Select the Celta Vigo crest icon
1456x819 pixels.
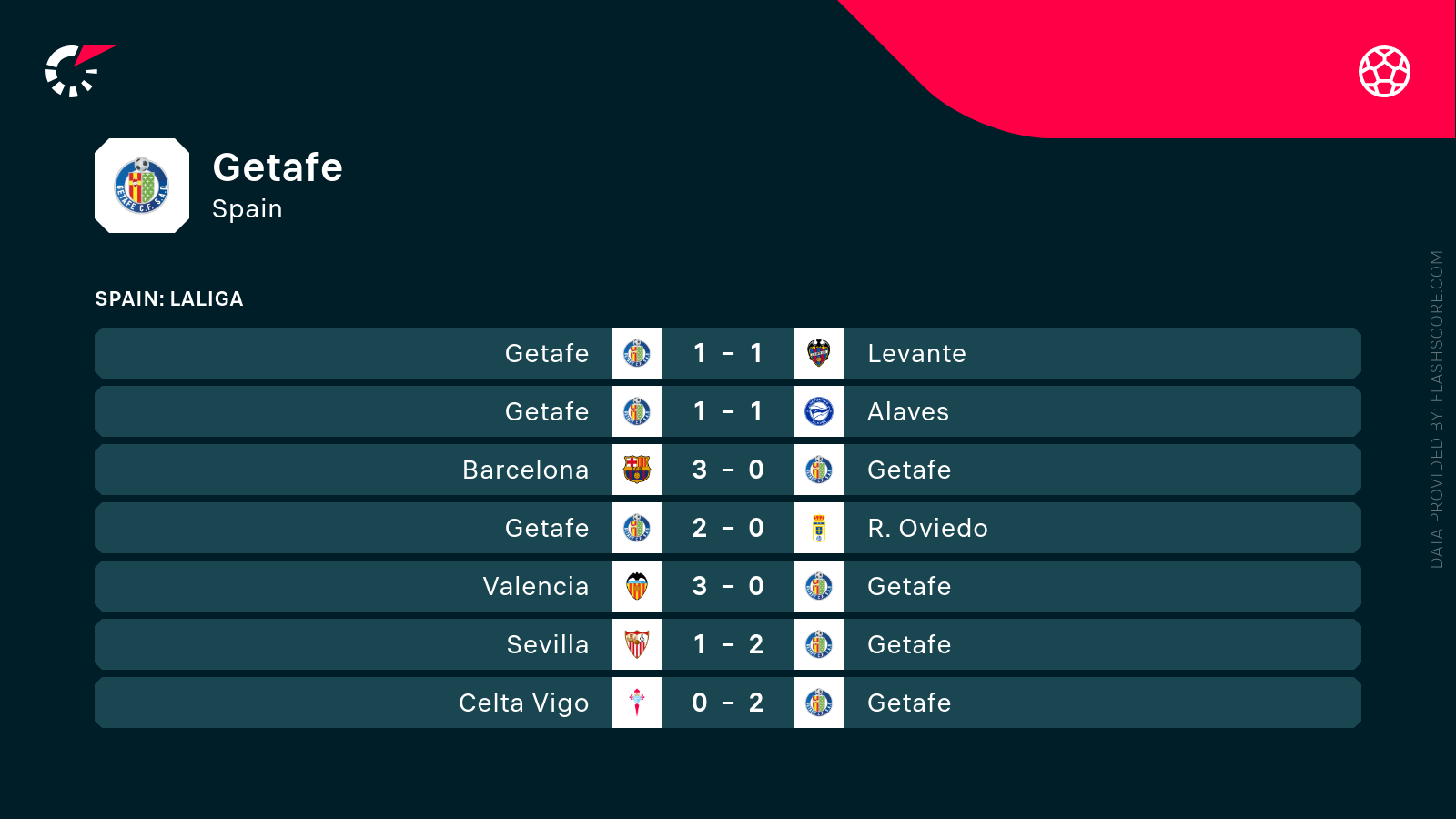(637, 703)
